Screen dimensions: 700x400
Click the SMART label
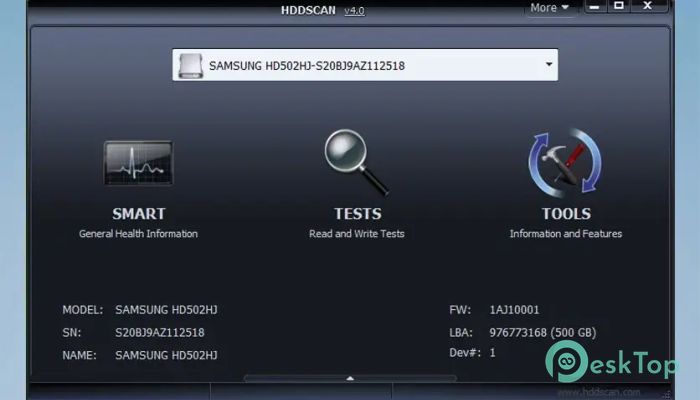tap(139, 214)
